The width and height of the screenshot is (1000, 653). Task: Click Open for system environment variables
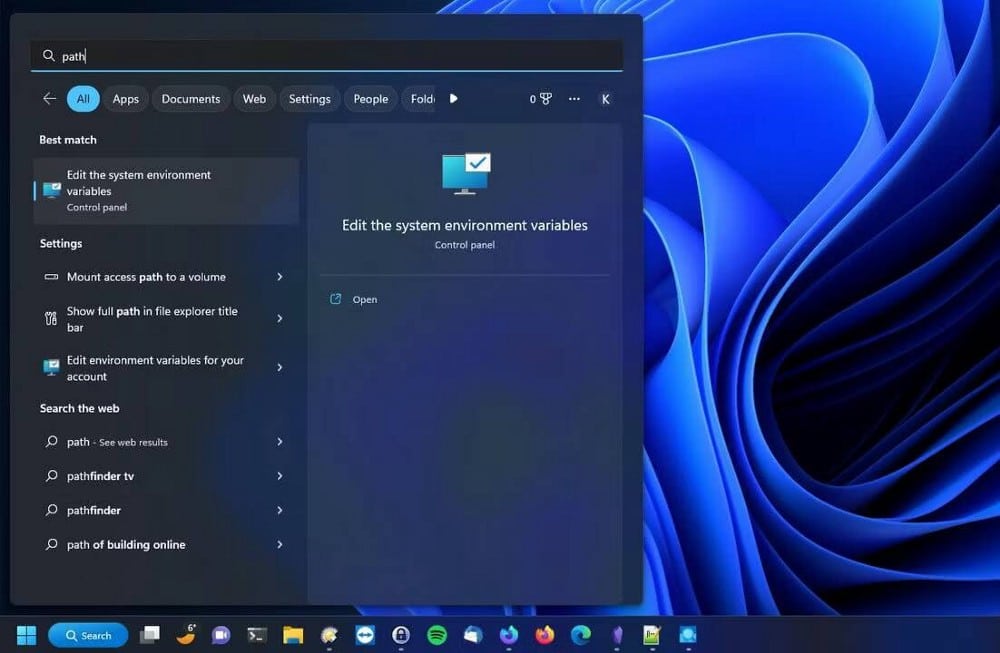pyautogui.click(x=364, y=299)
